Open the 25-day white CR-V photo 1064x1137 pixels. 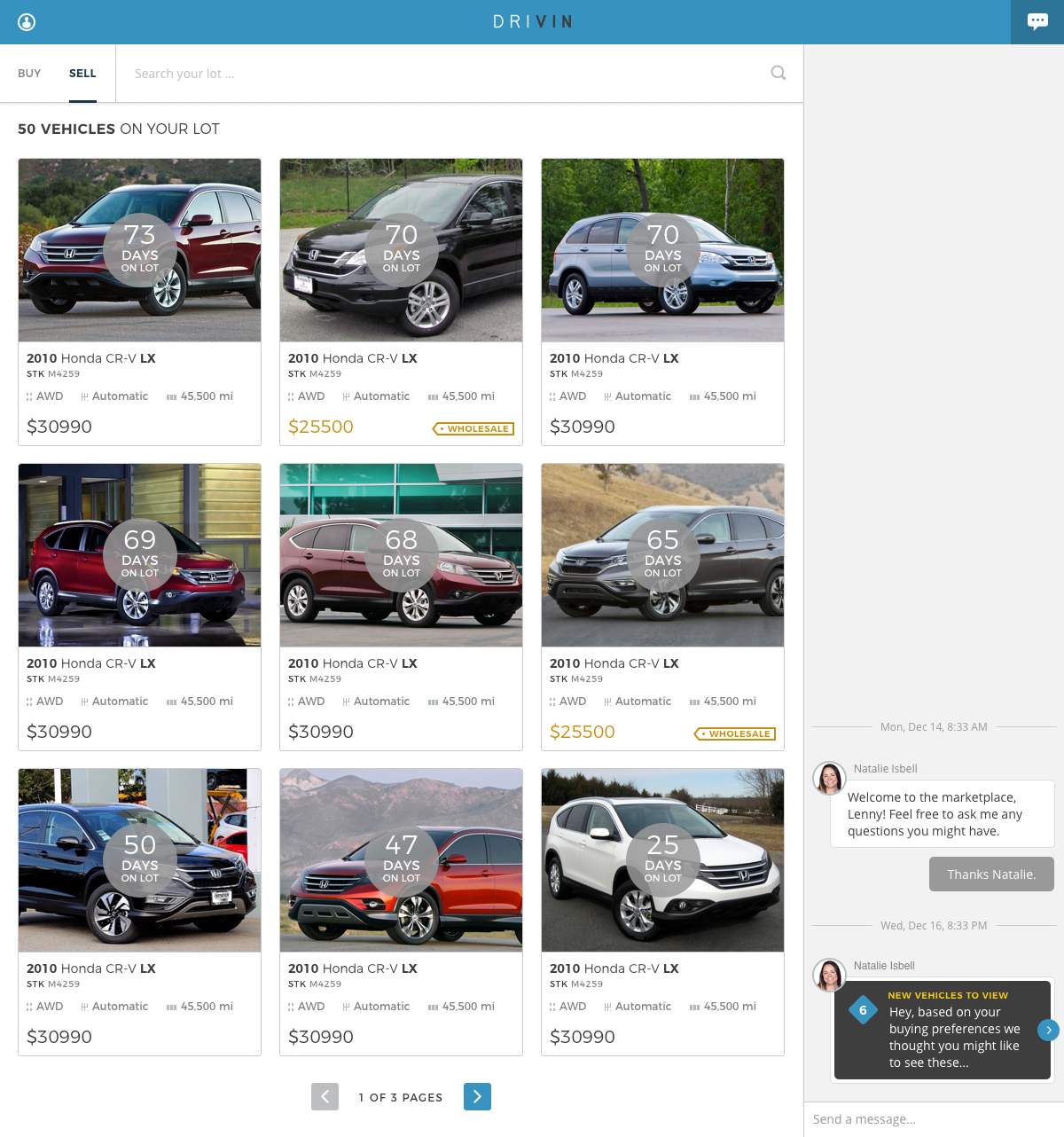(663, 860)
